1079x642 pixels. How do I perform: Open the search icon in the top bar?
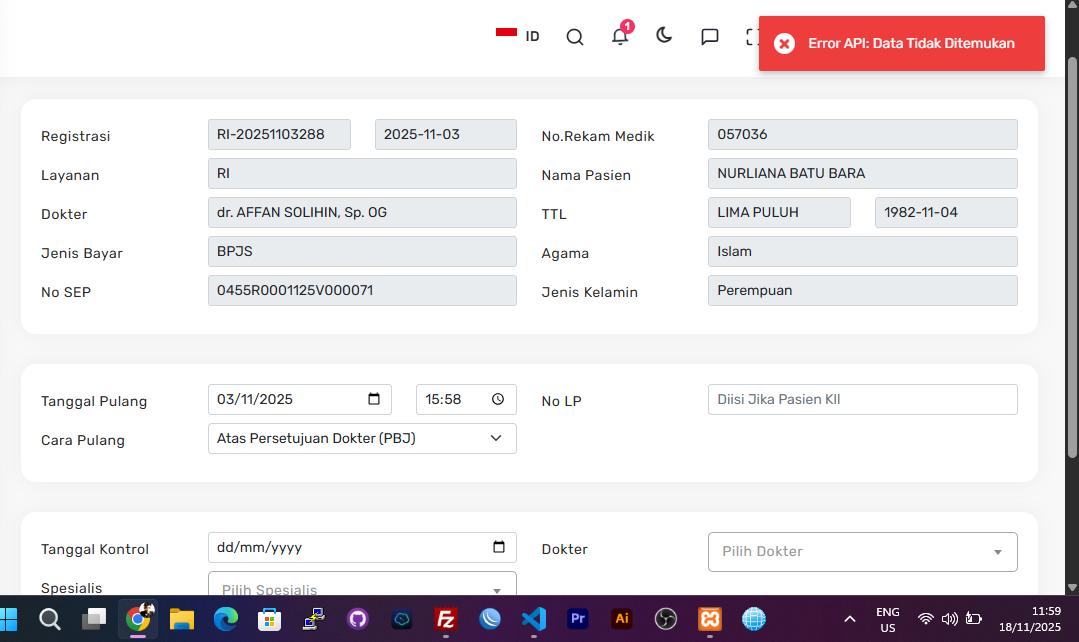[x=575, y=37]
